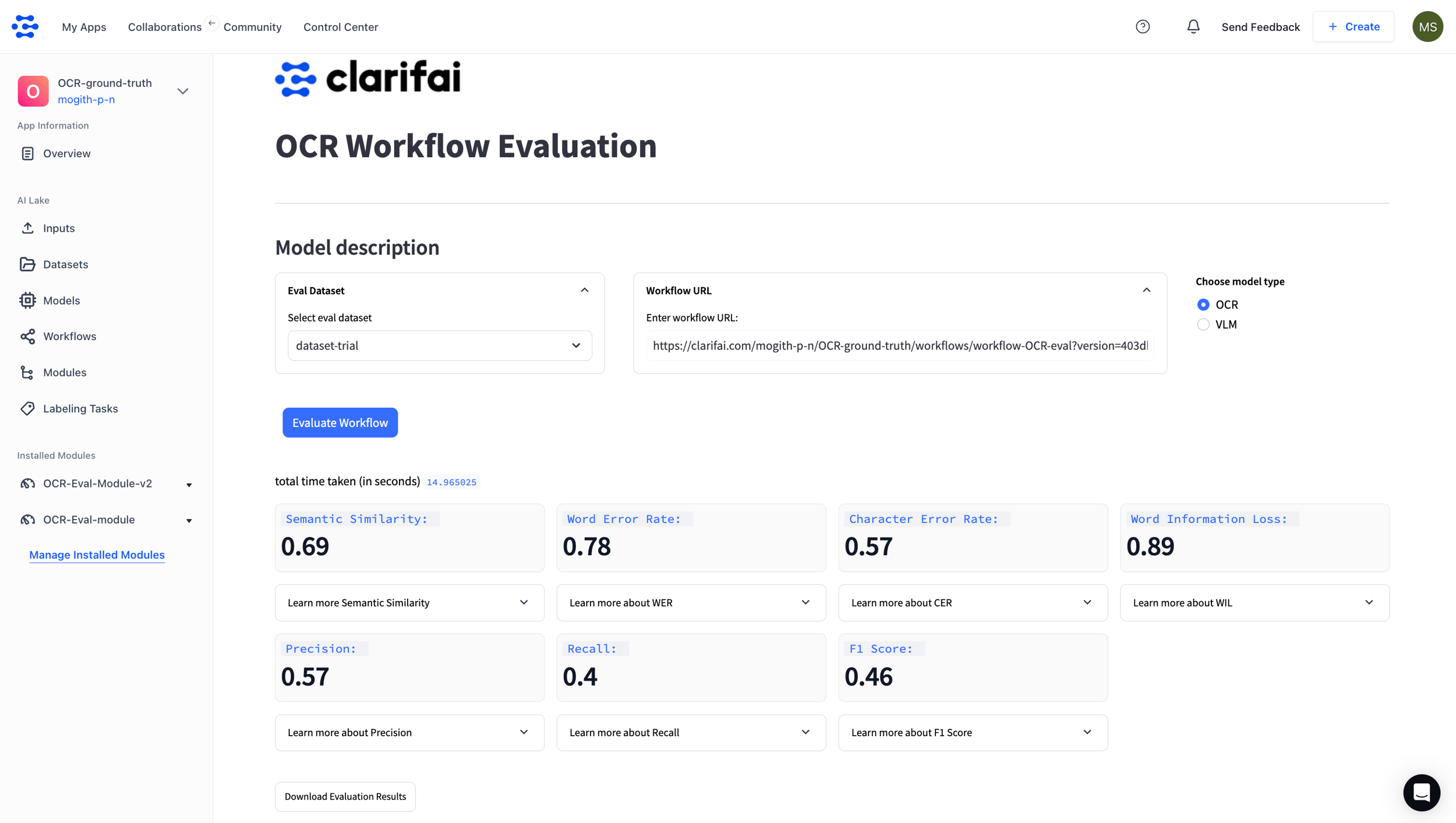
Task: Expand Learn more about CER
Action: (972, 602)
